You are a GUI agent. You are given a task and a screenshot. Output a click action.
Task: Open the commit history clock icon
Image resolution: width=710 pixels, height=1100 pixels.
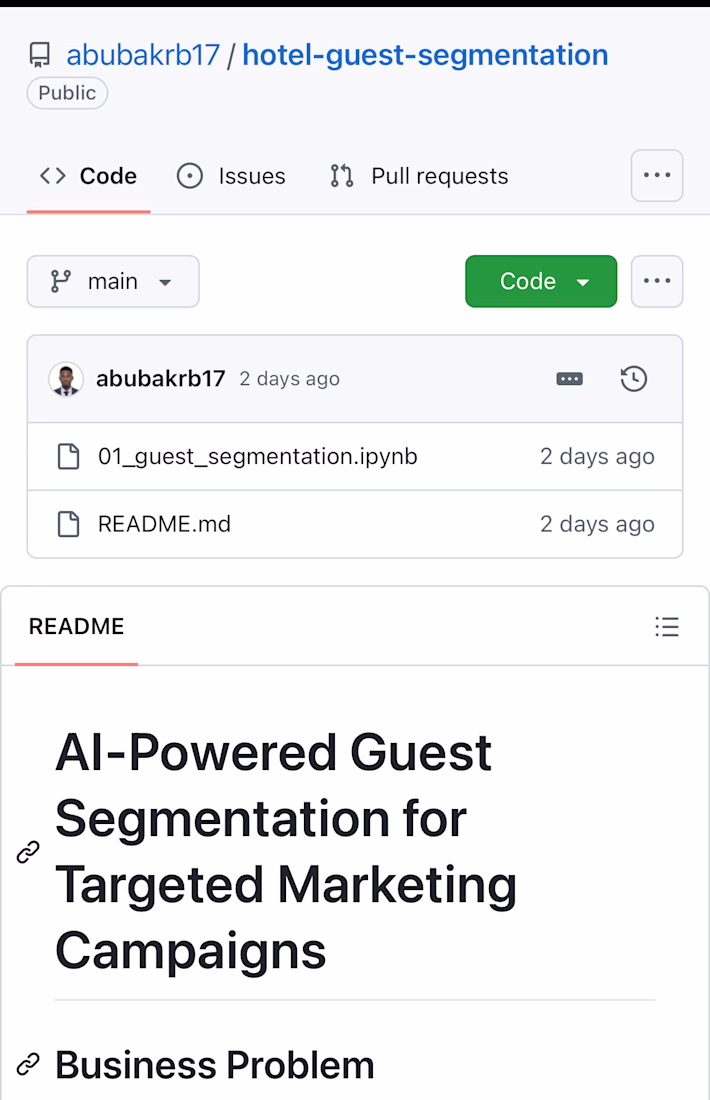pos(634,379)
